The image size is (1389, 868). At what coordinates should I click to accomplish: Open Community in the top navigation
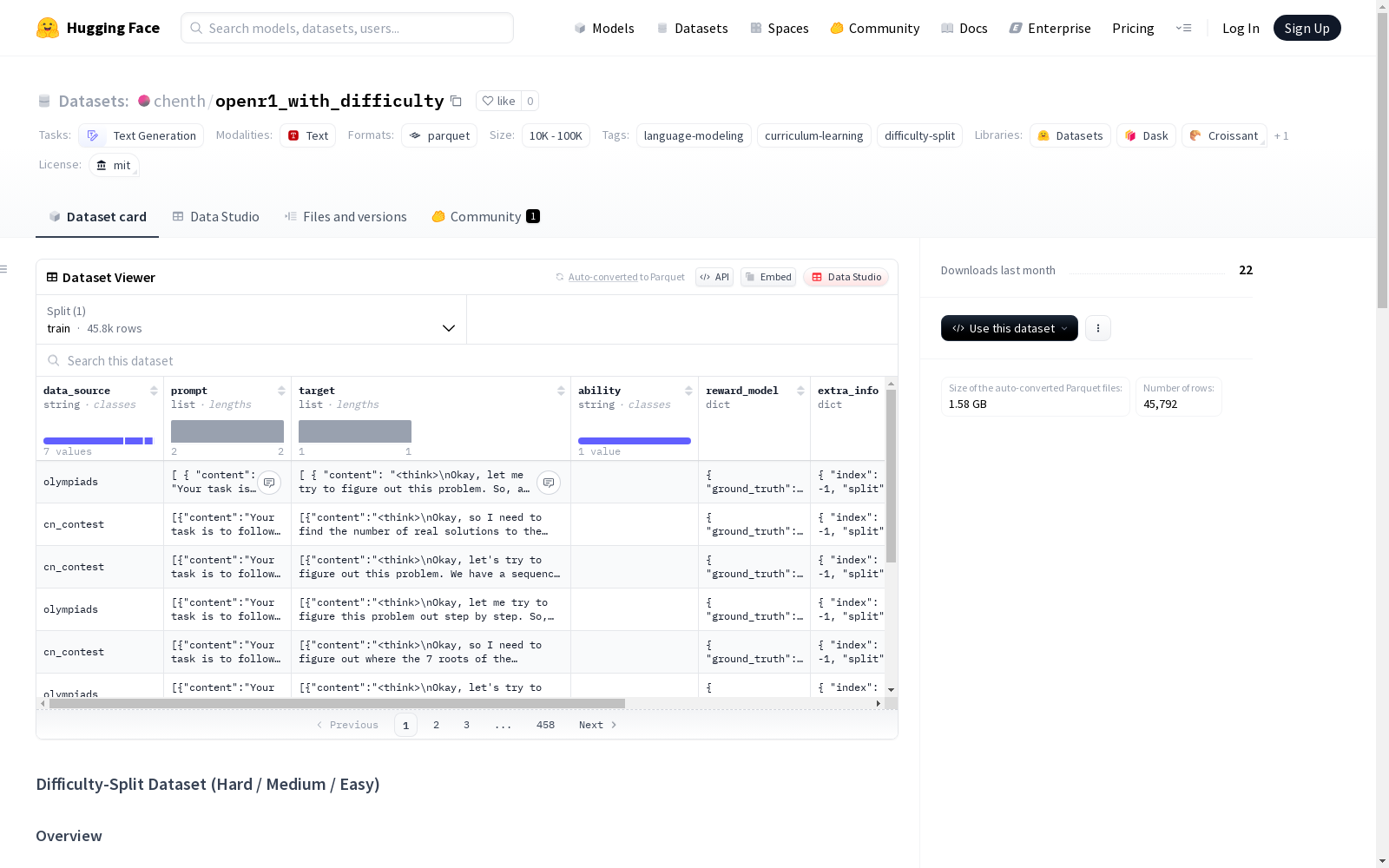pyautogui.click(x=875, y=28)
